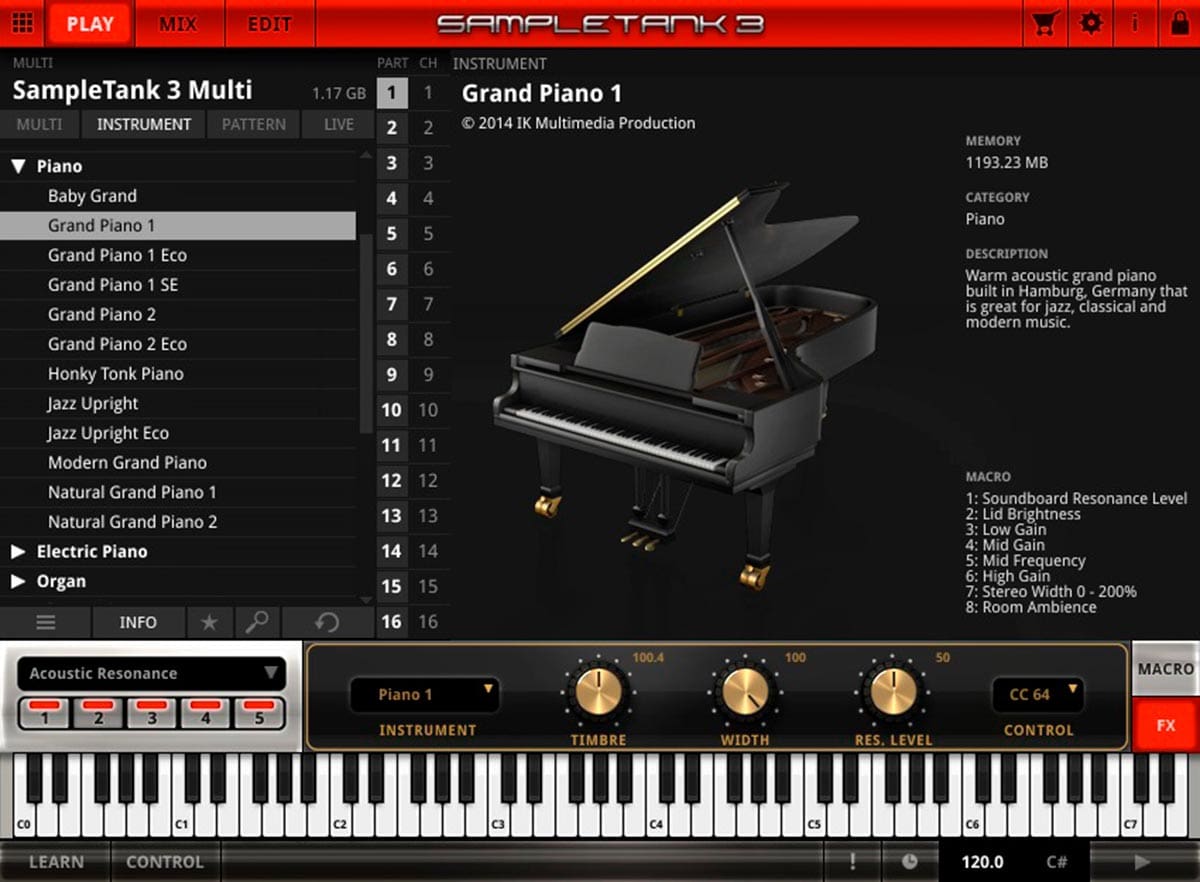Image resolution: width=1200 pixels, height=882 pixels.
Task: Toggle effect slot 3 button
Action: click(152, 713)
